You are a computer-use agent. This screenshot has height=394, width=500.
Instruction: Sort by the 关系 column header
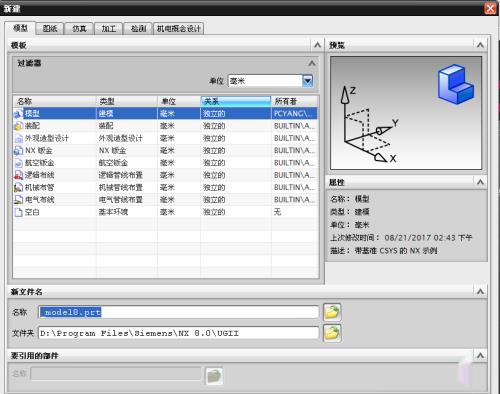[236, 101]
